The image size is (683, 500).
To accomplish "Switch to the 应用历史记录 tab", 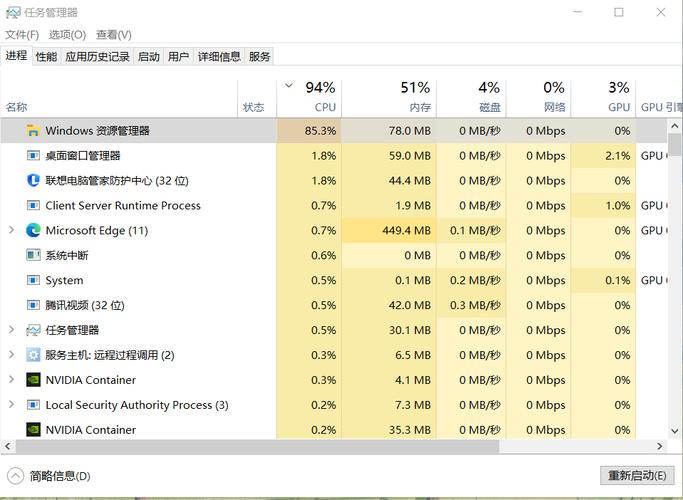I will [x=97, y=56].
